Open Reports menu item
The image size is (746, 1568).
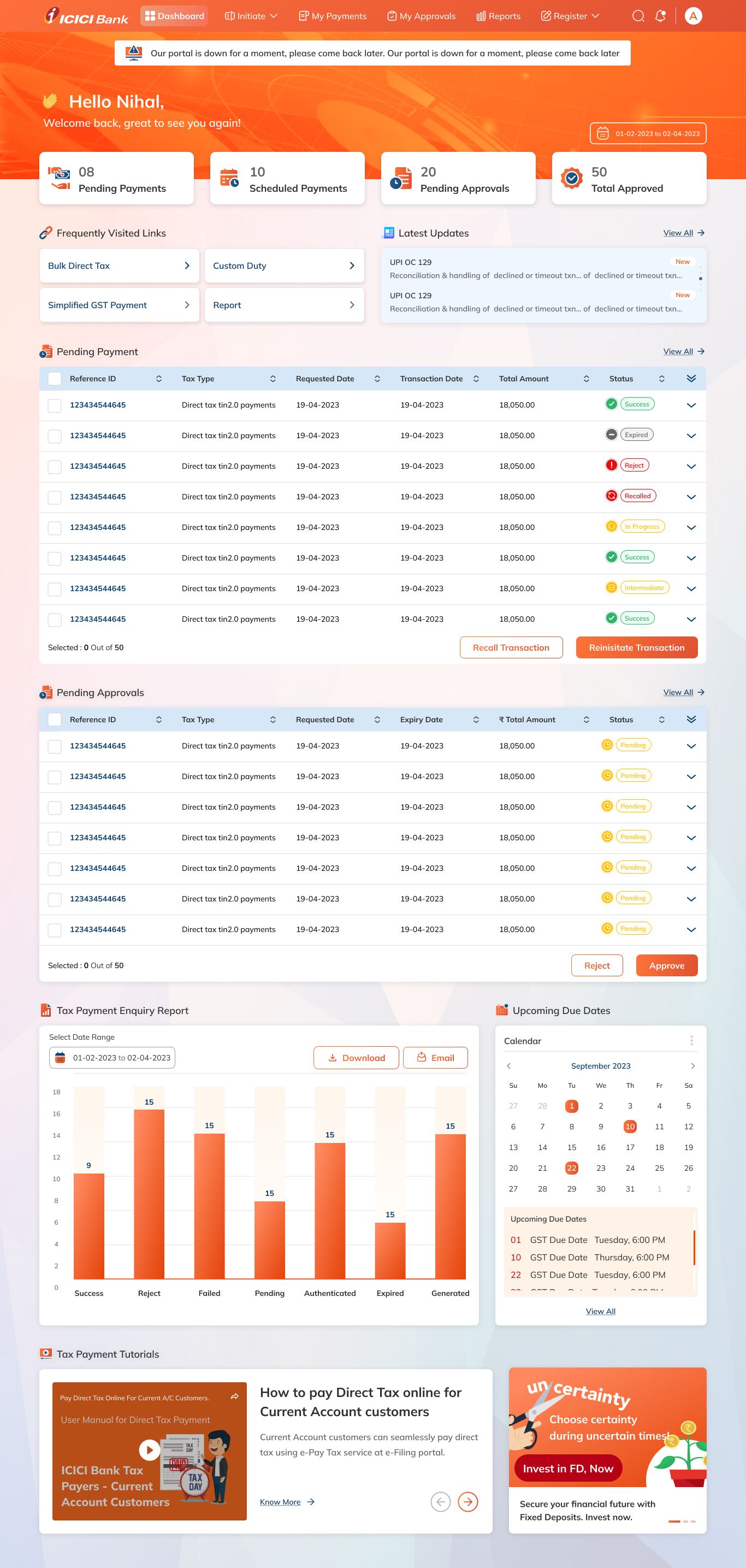tap(498, 16)
